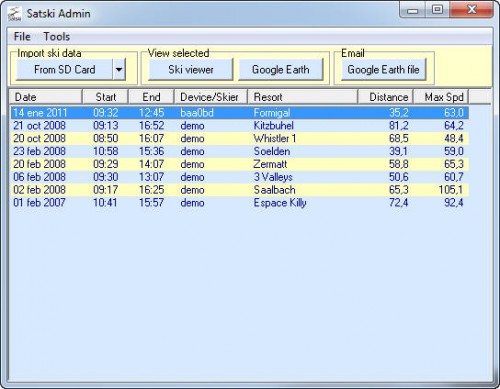This screenshot has height=389, width=500.
Task: Click the From SD Card import button
Action: [x=64, y=69]
